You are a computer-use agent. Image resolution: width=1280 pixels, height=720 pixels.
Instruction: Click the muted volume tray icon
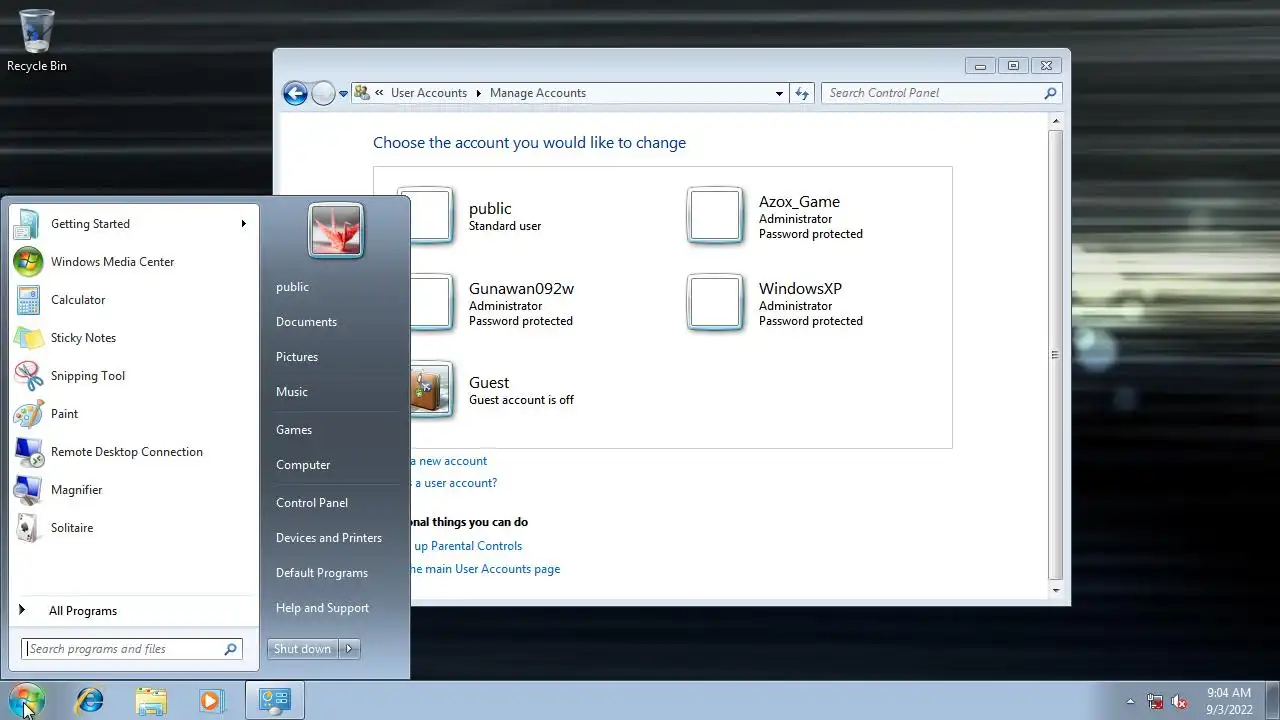[x=1179, y=701]
